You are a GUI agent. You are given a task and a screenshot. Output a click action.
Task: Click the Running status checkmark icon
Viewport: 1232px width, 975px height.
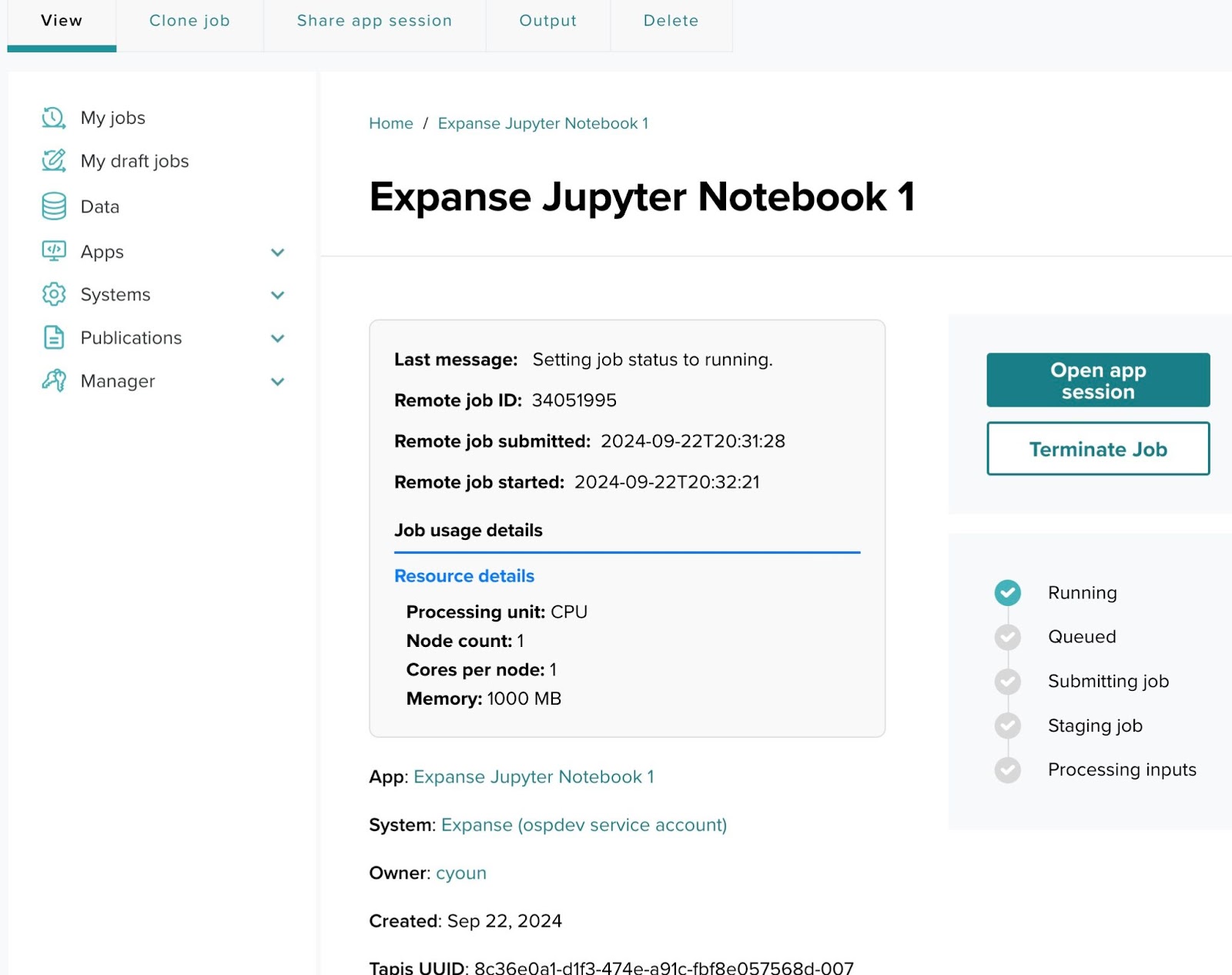(x=1007, y=592)
